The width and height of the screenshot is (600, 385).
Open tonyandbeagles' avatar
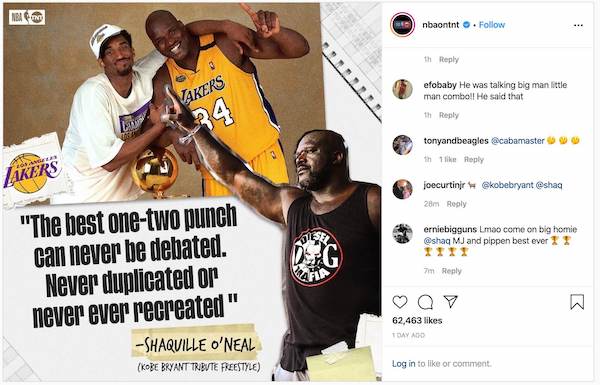click(403, 145)
